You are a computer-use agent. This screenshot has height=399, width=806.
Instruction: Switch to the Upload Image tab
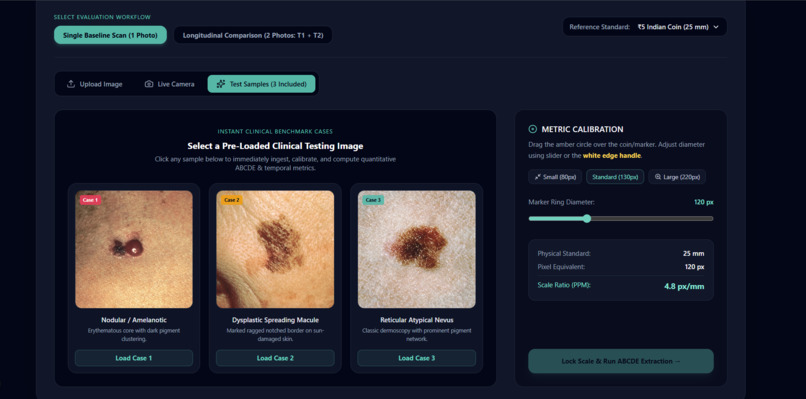tap(95, 84)
